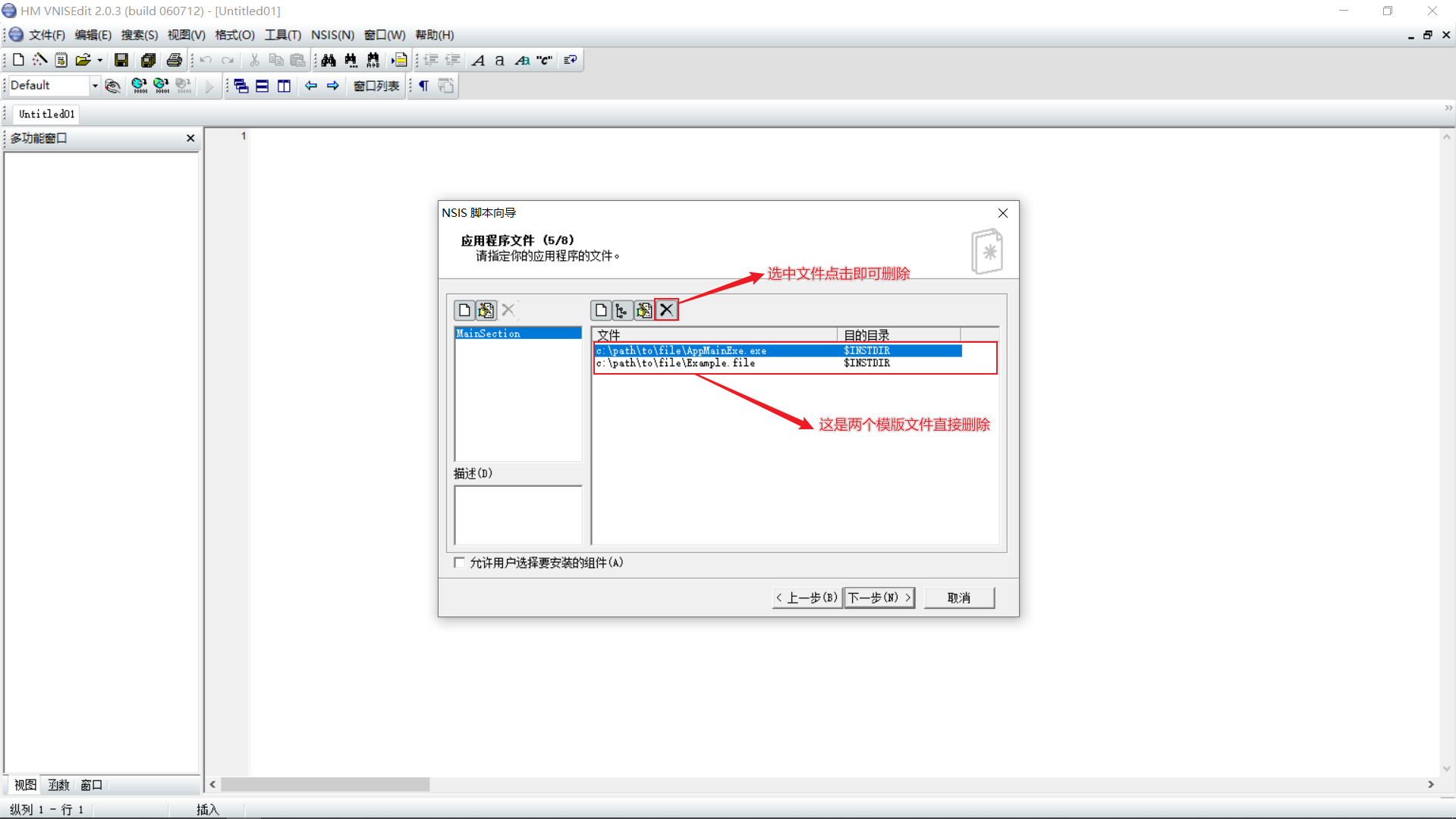The image size is (1456, 819).
Task: Open configuration settings hand icon
Action: pyautogui.click(x=113, y=86)
